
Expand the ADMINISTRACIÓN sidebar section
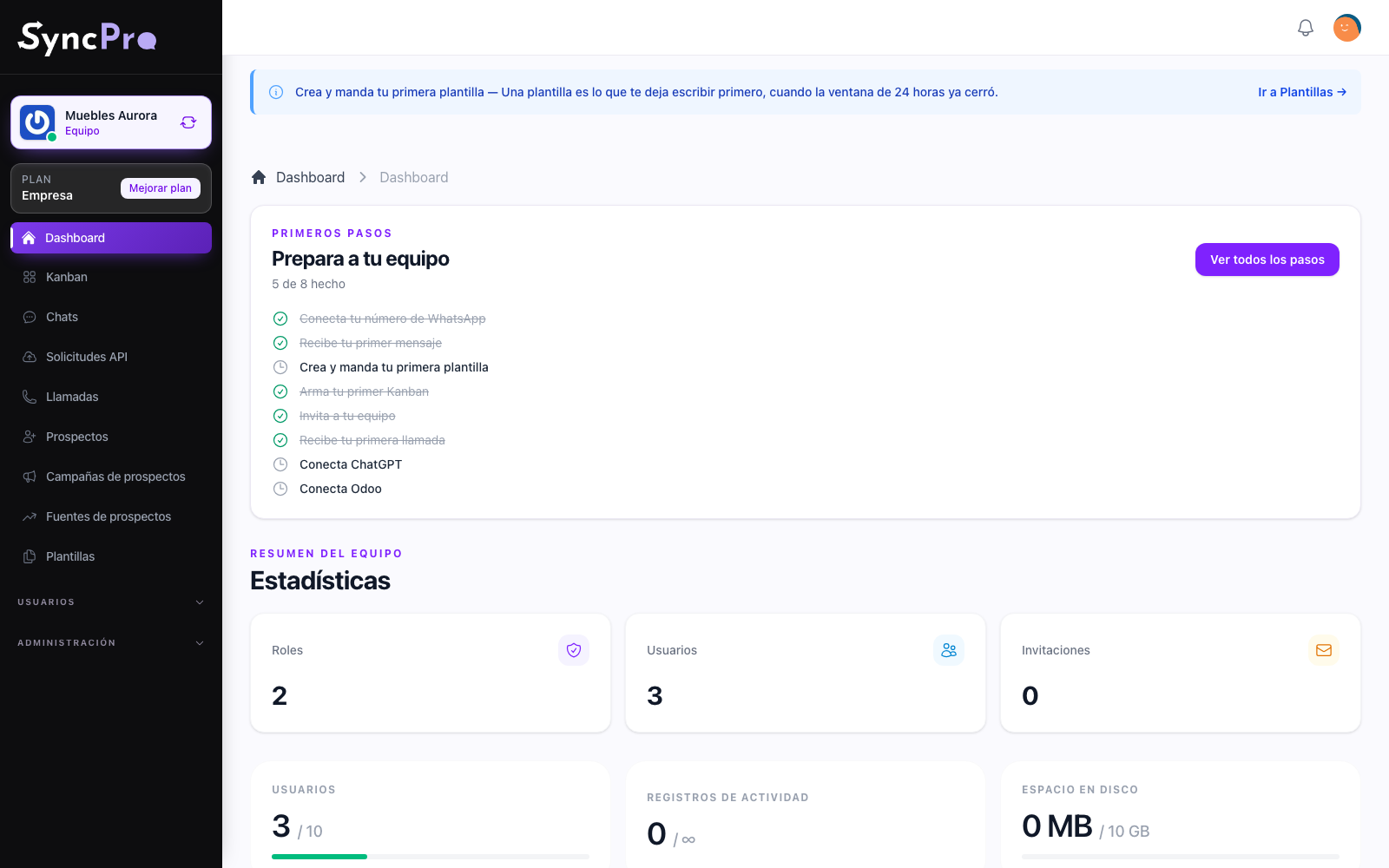111,642
